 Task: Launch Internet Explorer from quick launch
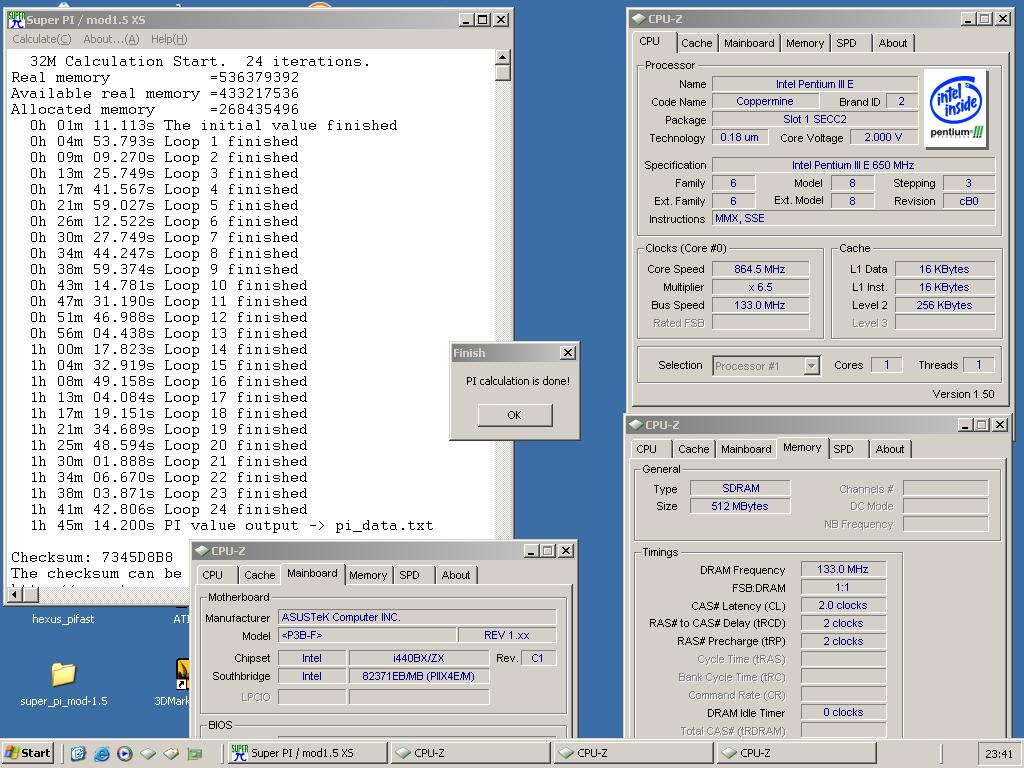pyautogui.click(x=102, y=753)
